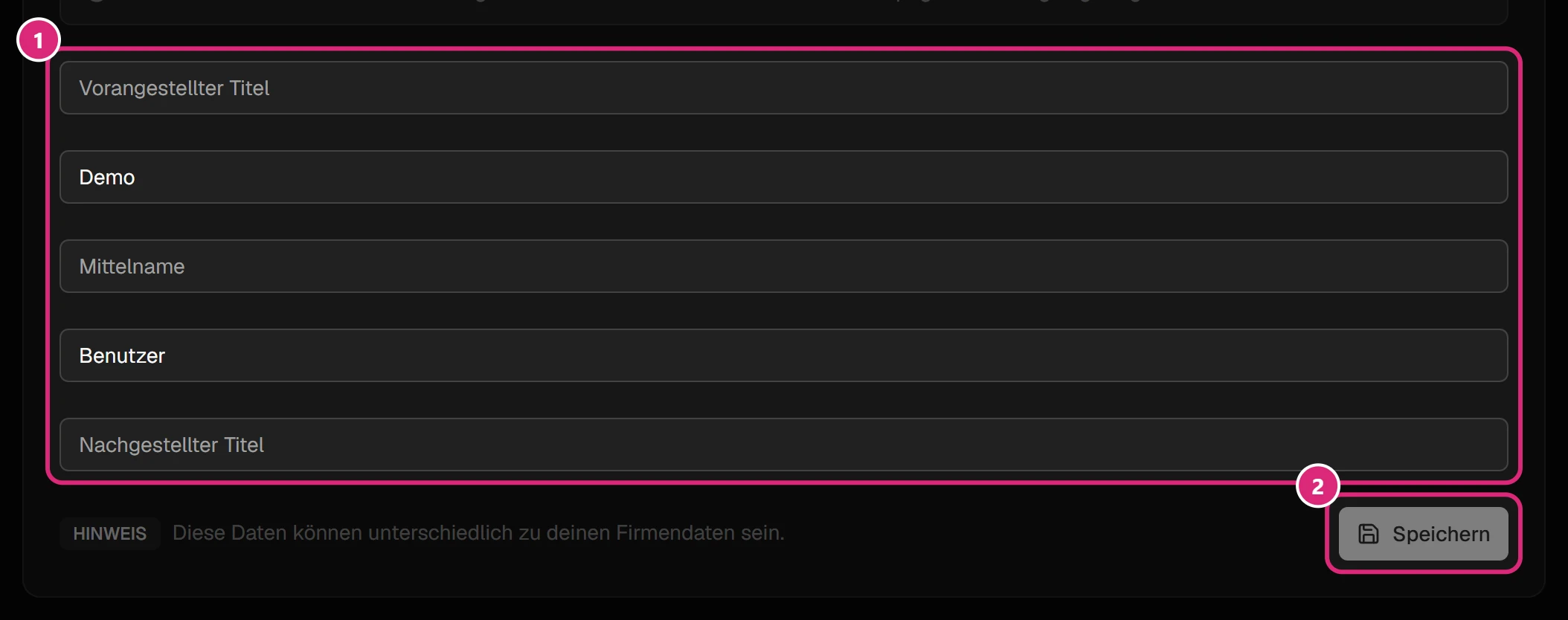
Task: Click the HINWEIS badge label
Action: pos(110,534)
